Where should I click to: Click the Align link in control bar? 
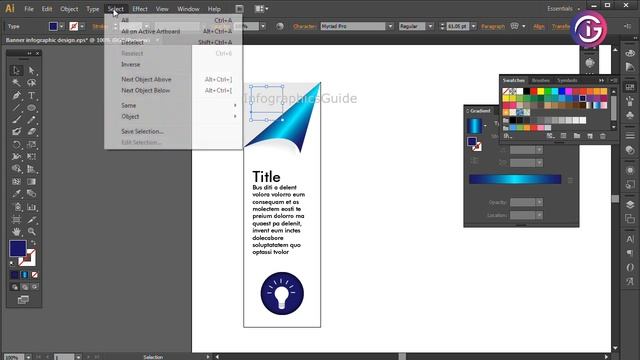(539, 26)
